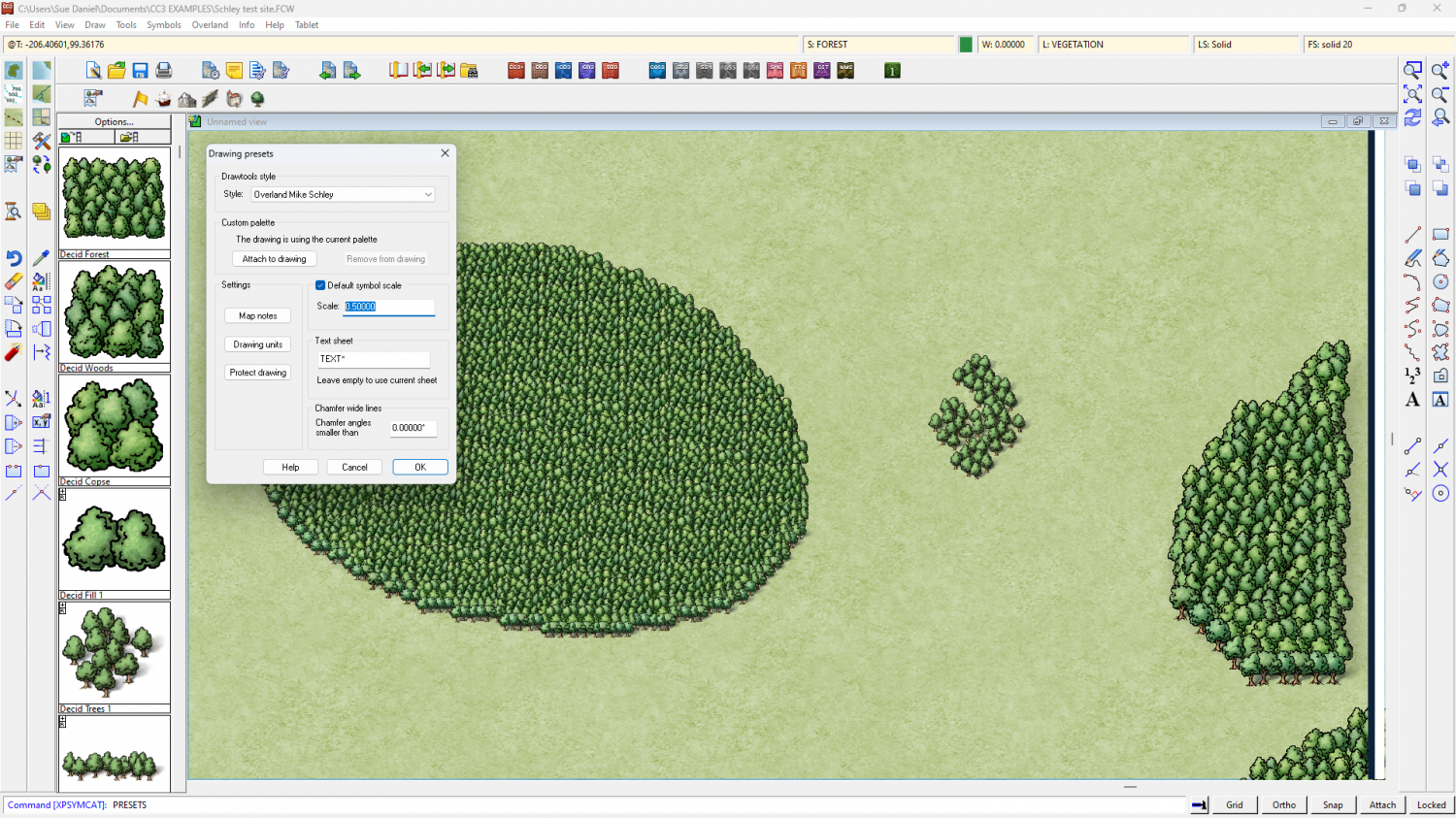Screen dimensions: 1456x818
Task: Click the Save floppy disk icon
Action: click(140, 70)
